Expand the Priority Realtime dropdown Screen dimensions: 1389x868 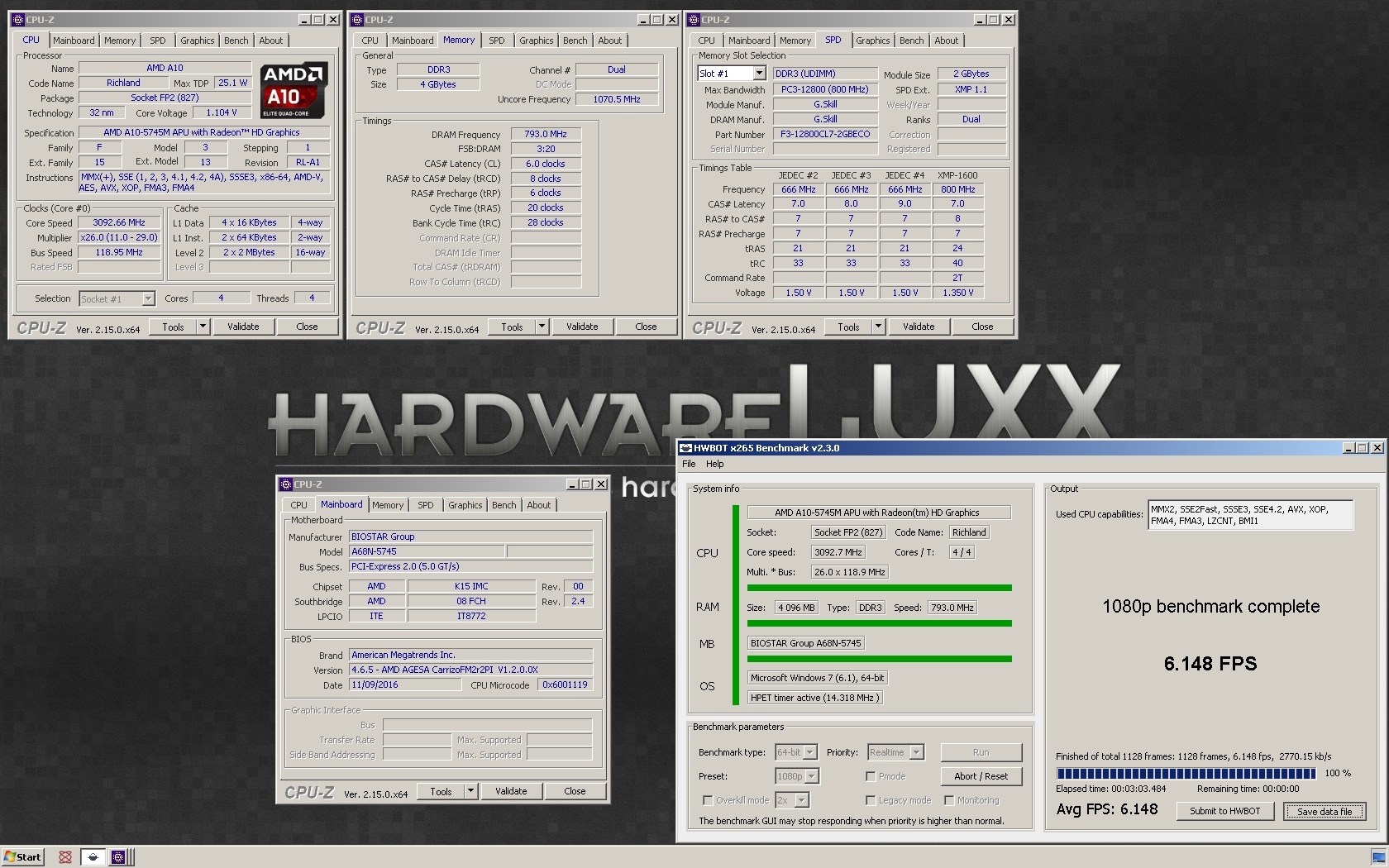coord(916,752)
